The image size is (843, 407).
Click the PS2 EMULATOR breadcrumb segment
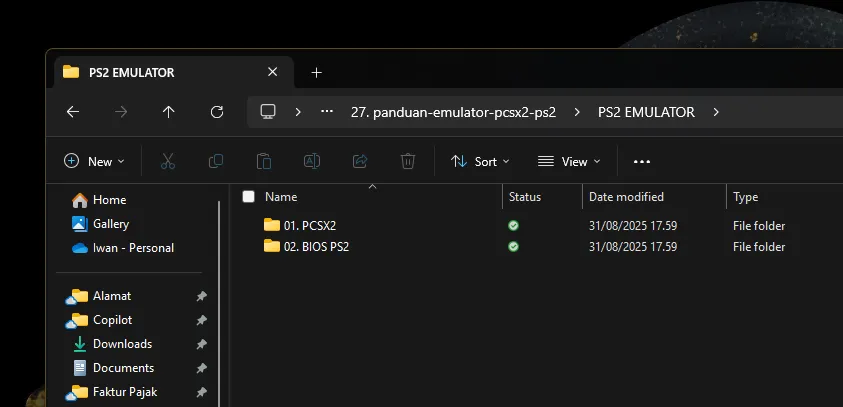coord(646,112)
